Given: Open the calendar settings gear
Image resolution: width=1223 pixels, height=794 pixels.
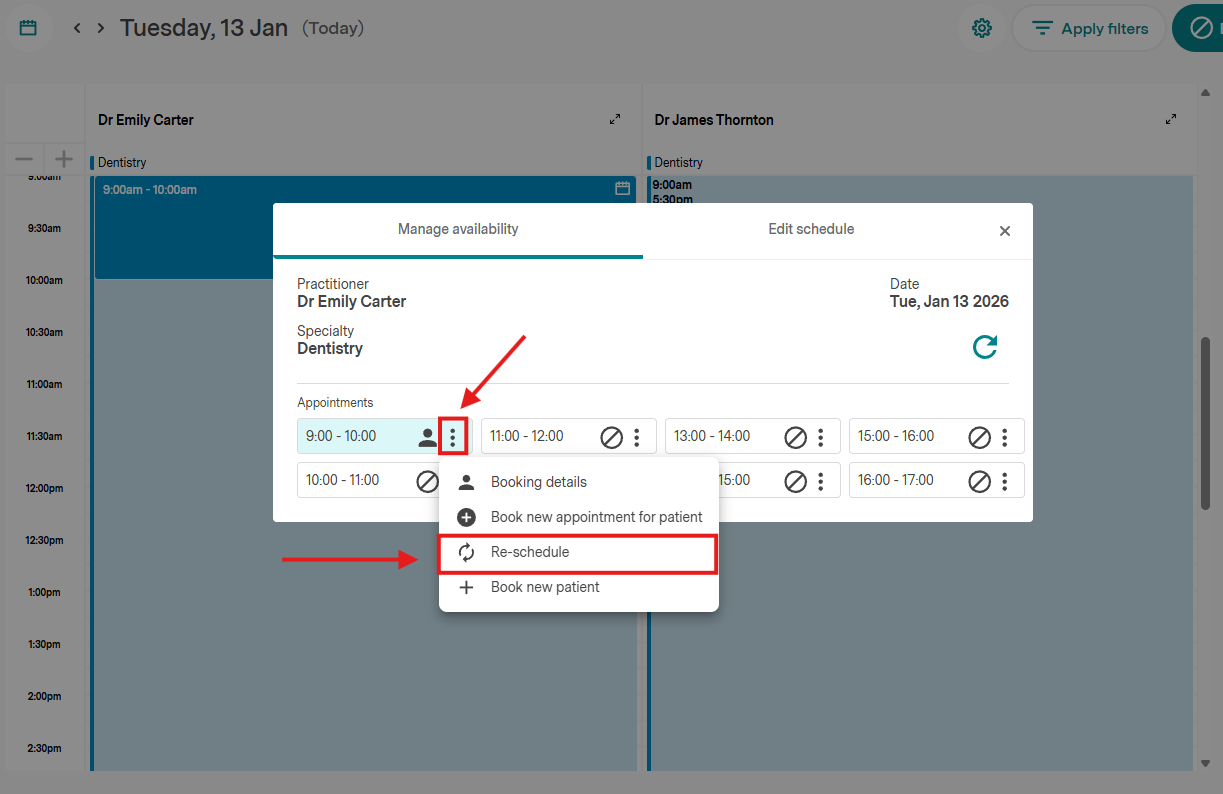Looking at the screenshot, I should pos(982,29).
